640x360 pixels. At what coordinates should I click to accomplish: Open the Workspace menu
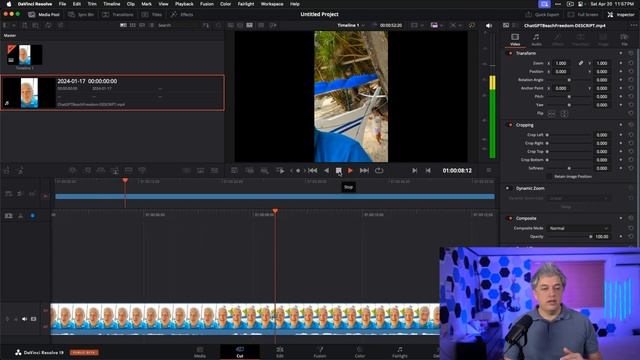point(272,4)
